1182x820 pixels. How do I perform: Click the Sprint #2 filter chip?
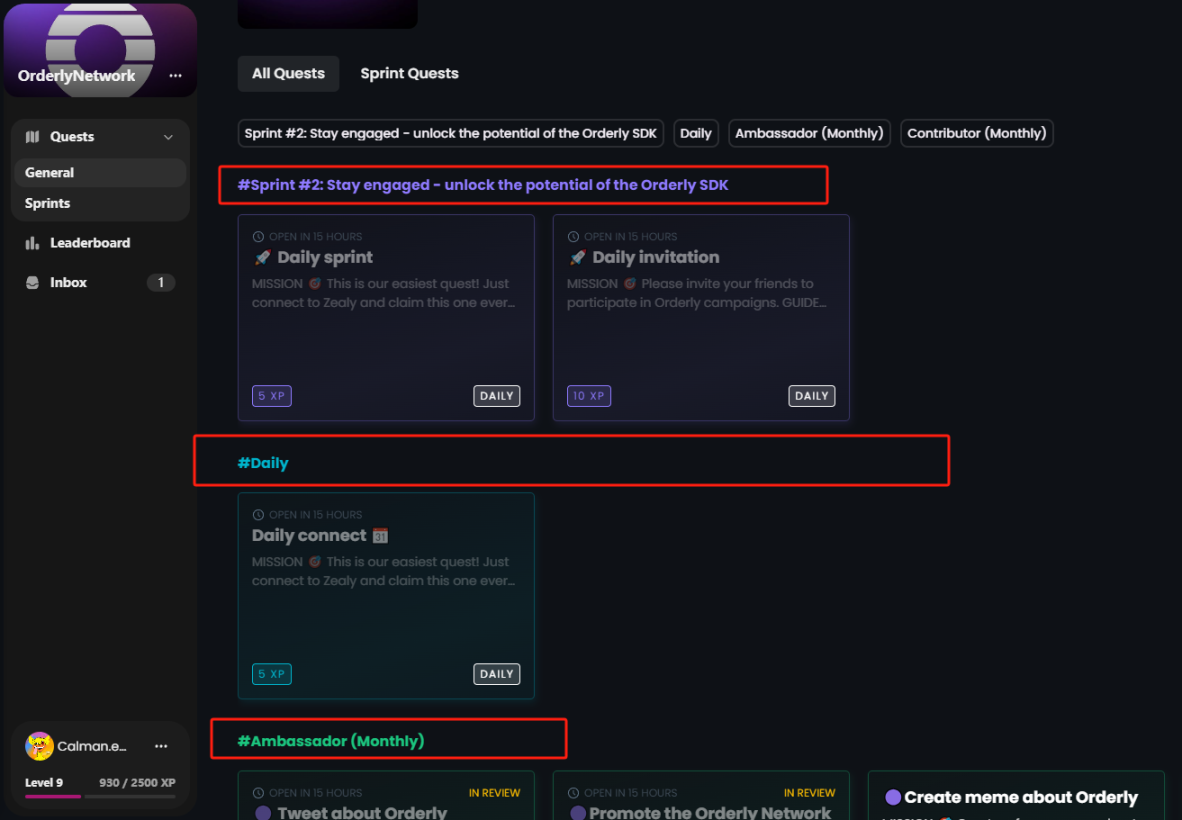[451, 133]
